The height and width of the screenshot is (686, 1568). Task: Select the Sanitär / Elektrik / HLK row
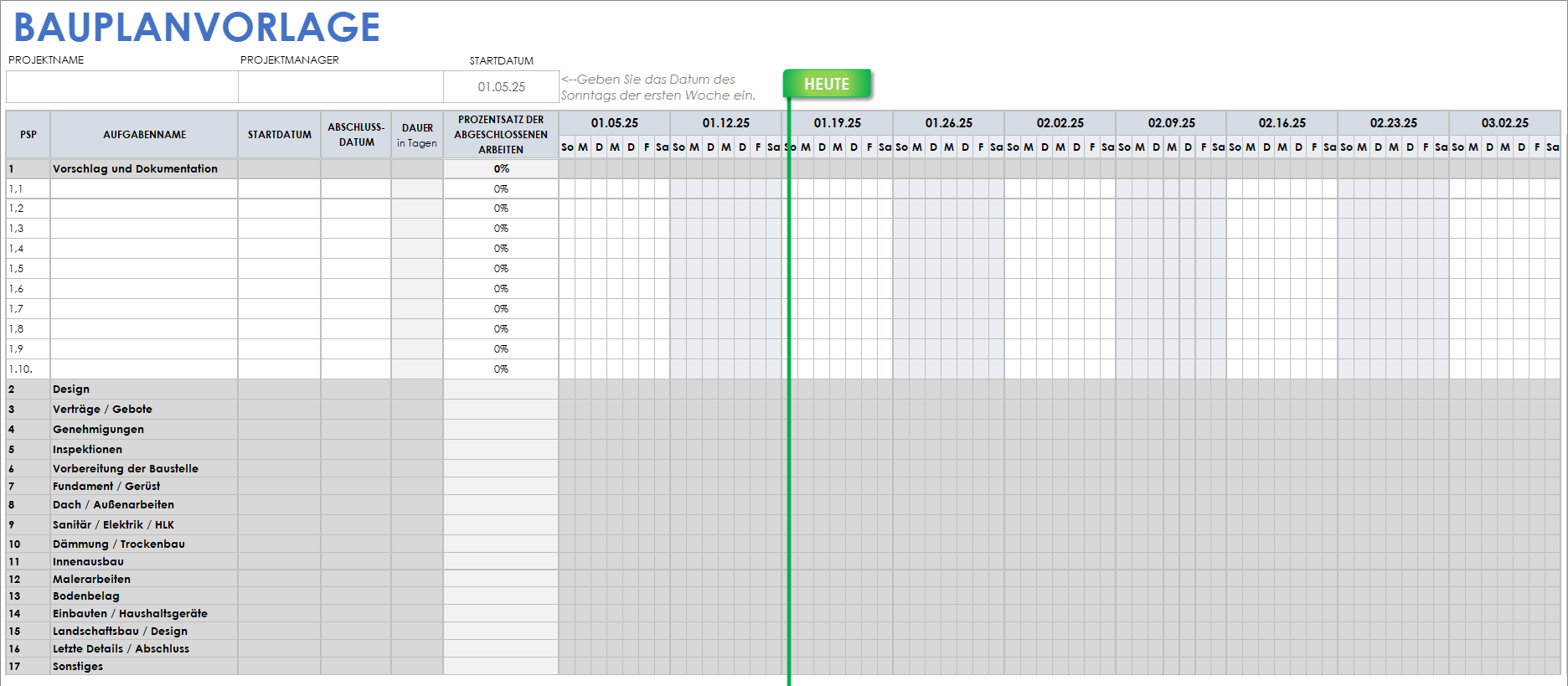(x=783, y=524)
